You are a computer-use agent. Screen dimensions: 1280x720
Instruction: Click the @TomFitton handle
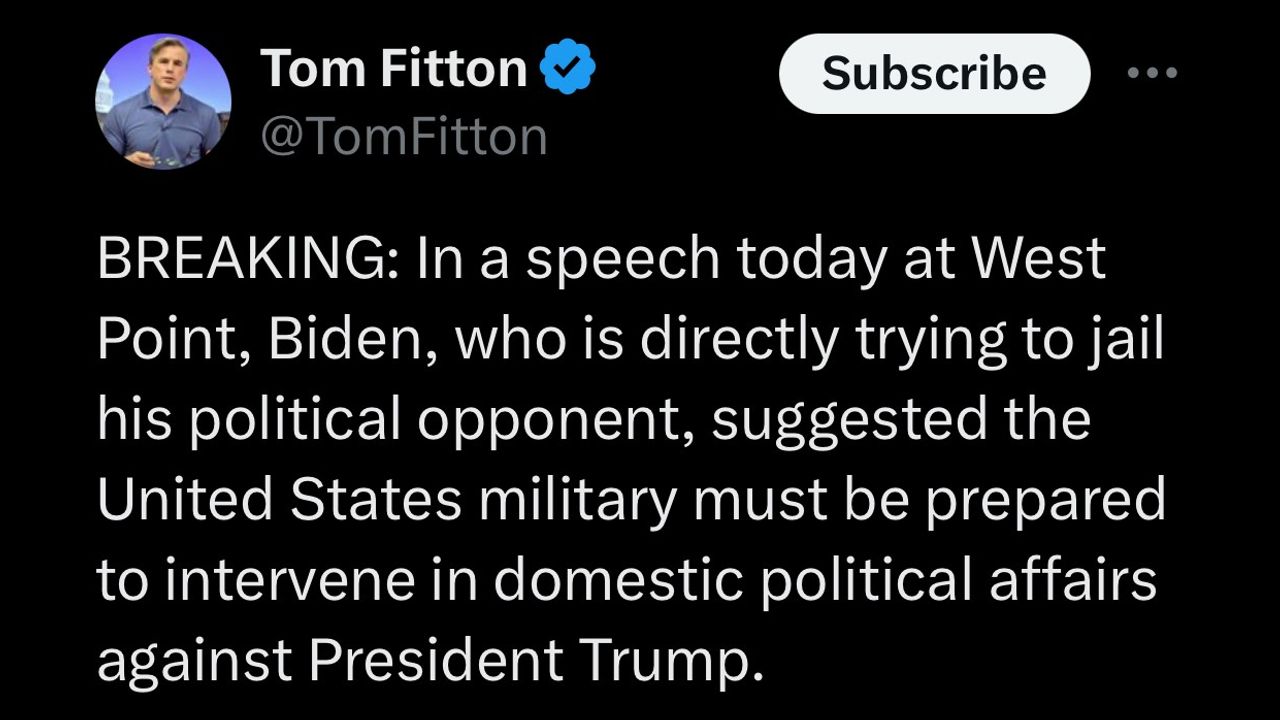tap(404, 137)
